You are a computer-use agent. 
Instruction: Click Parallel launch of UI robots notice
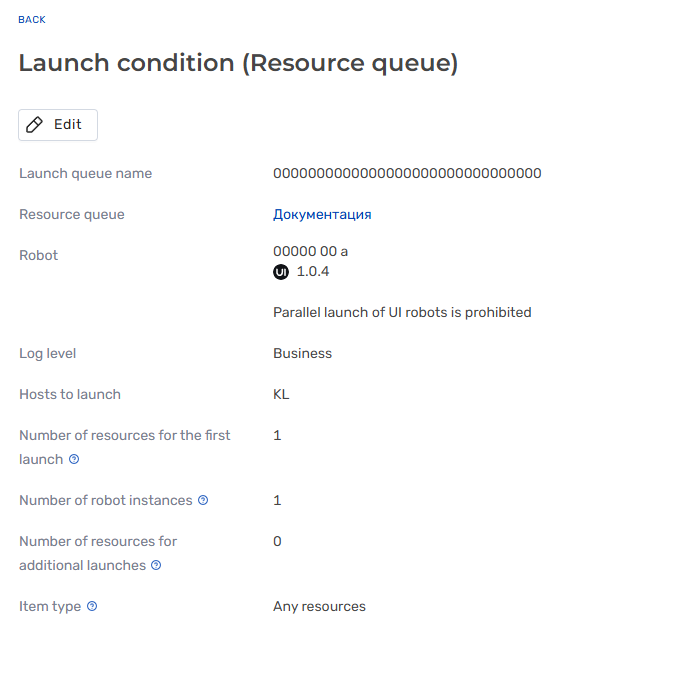402,312
